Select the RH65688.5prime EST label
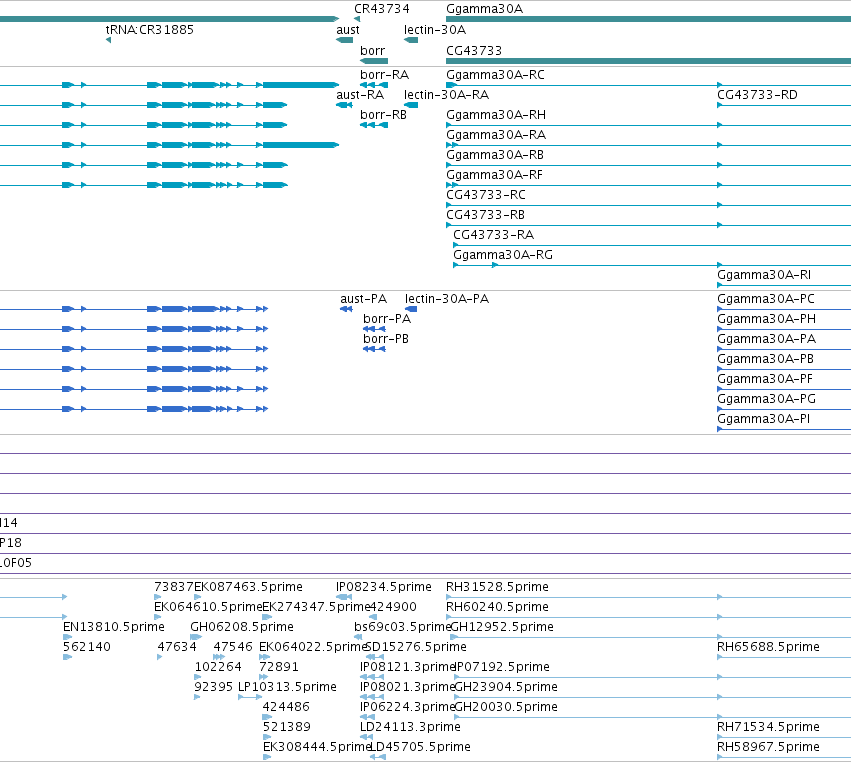The image size is (851, 762). coord(768,647)
